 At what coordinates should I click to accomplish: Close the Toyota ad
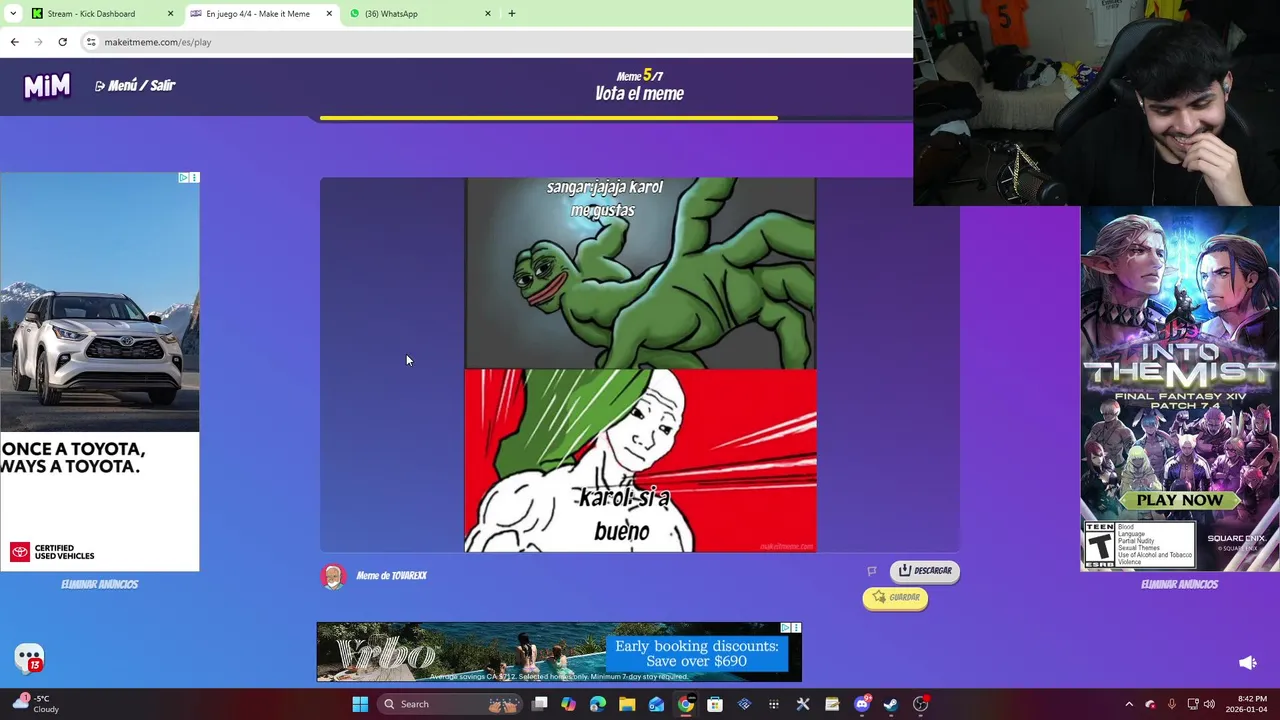click(x=194, y=178)
